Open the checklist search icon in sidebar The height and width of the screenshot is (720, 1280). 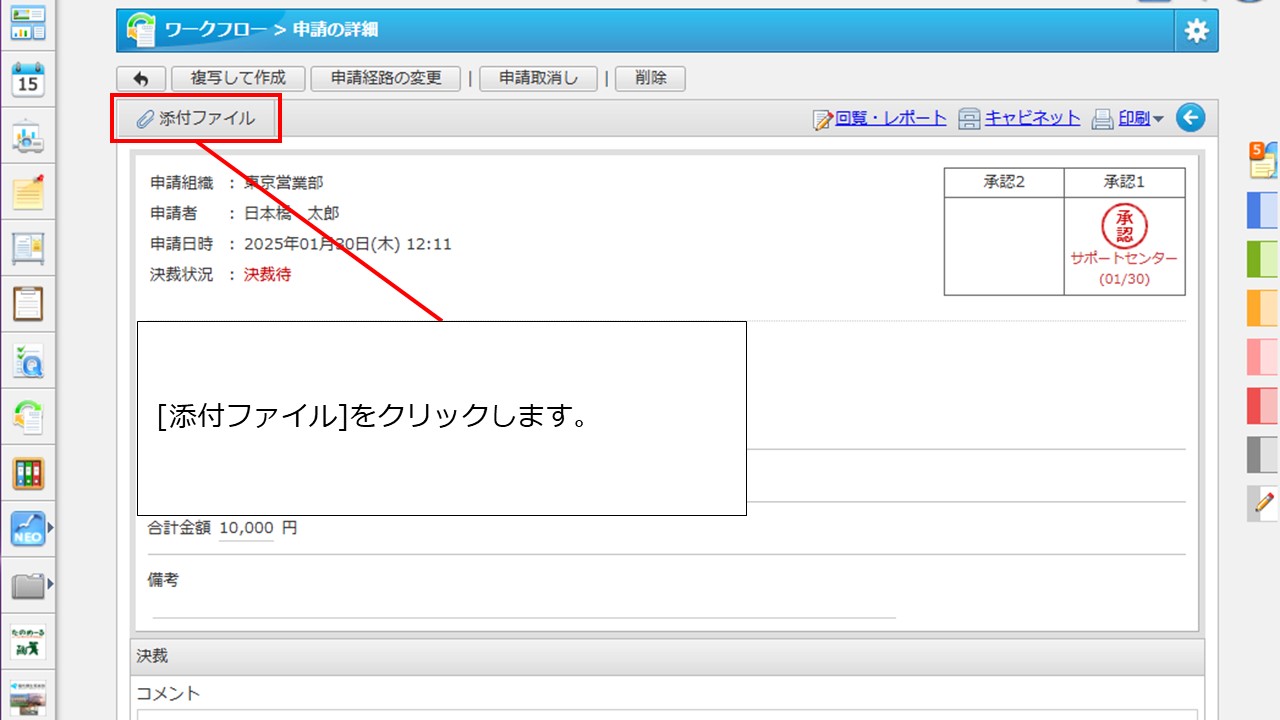click(x=28, y=361)
